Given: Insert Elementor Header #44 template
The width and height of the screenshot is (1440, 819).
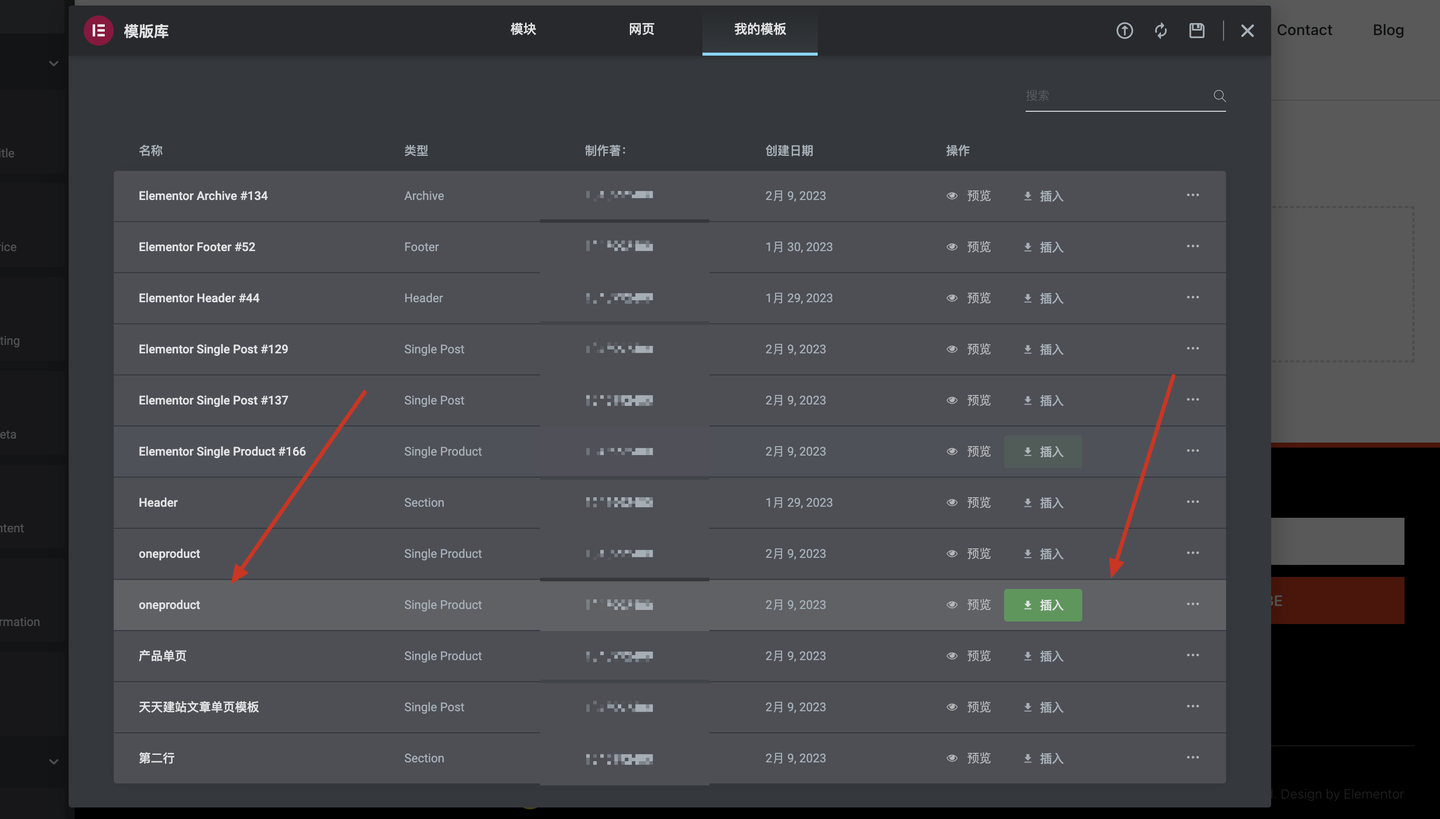Looking at the screenshot, I should click(1043, 298).
